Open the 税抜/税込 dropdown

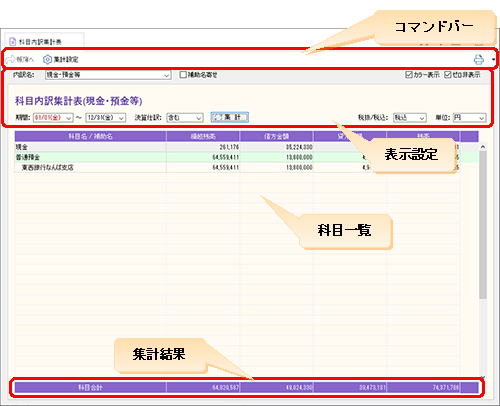(410, 118)
